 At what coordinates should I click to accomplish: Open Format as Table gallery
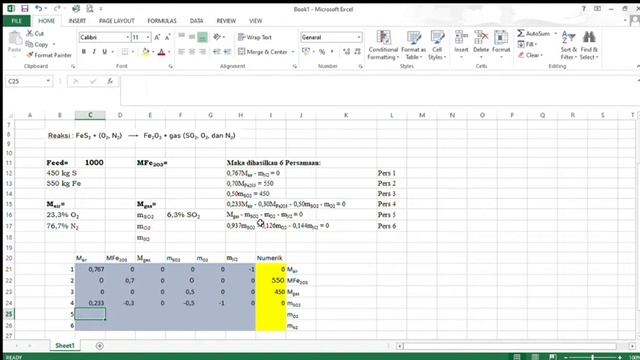413,45
